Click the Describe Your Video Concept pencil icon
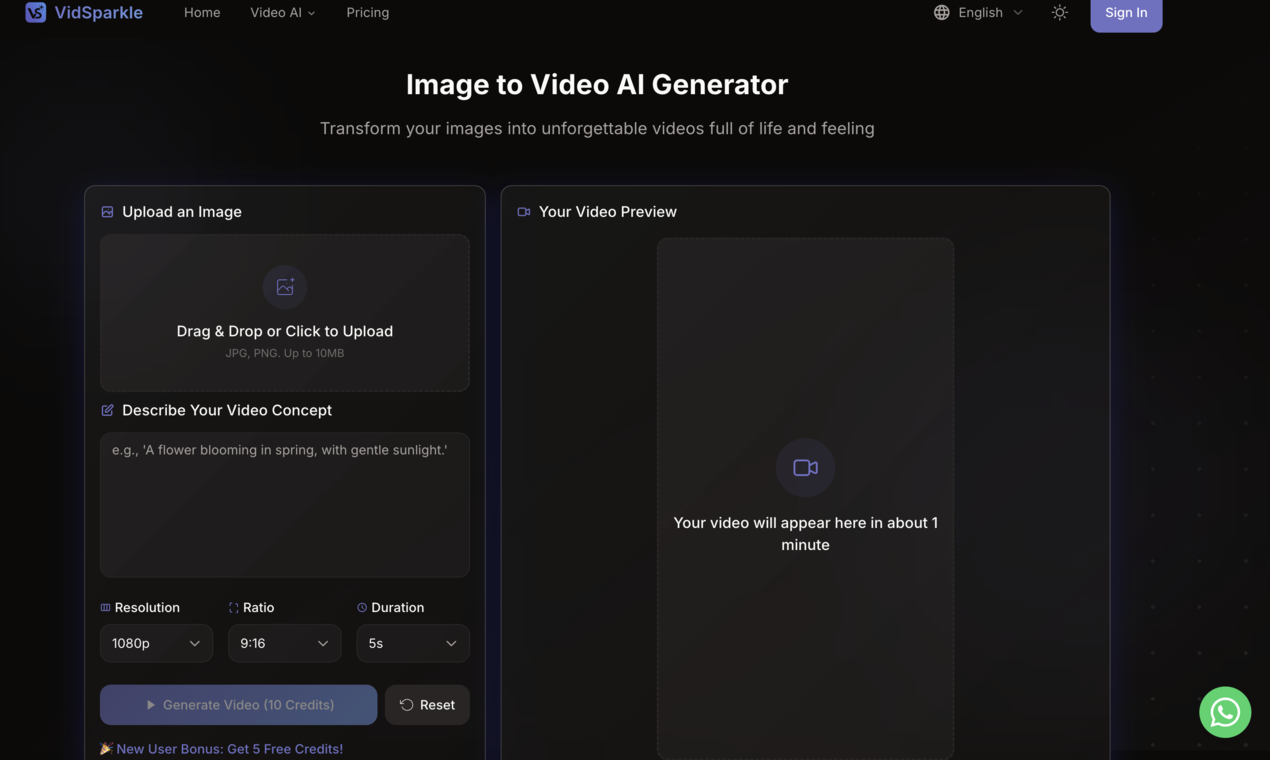 [107, 410]
